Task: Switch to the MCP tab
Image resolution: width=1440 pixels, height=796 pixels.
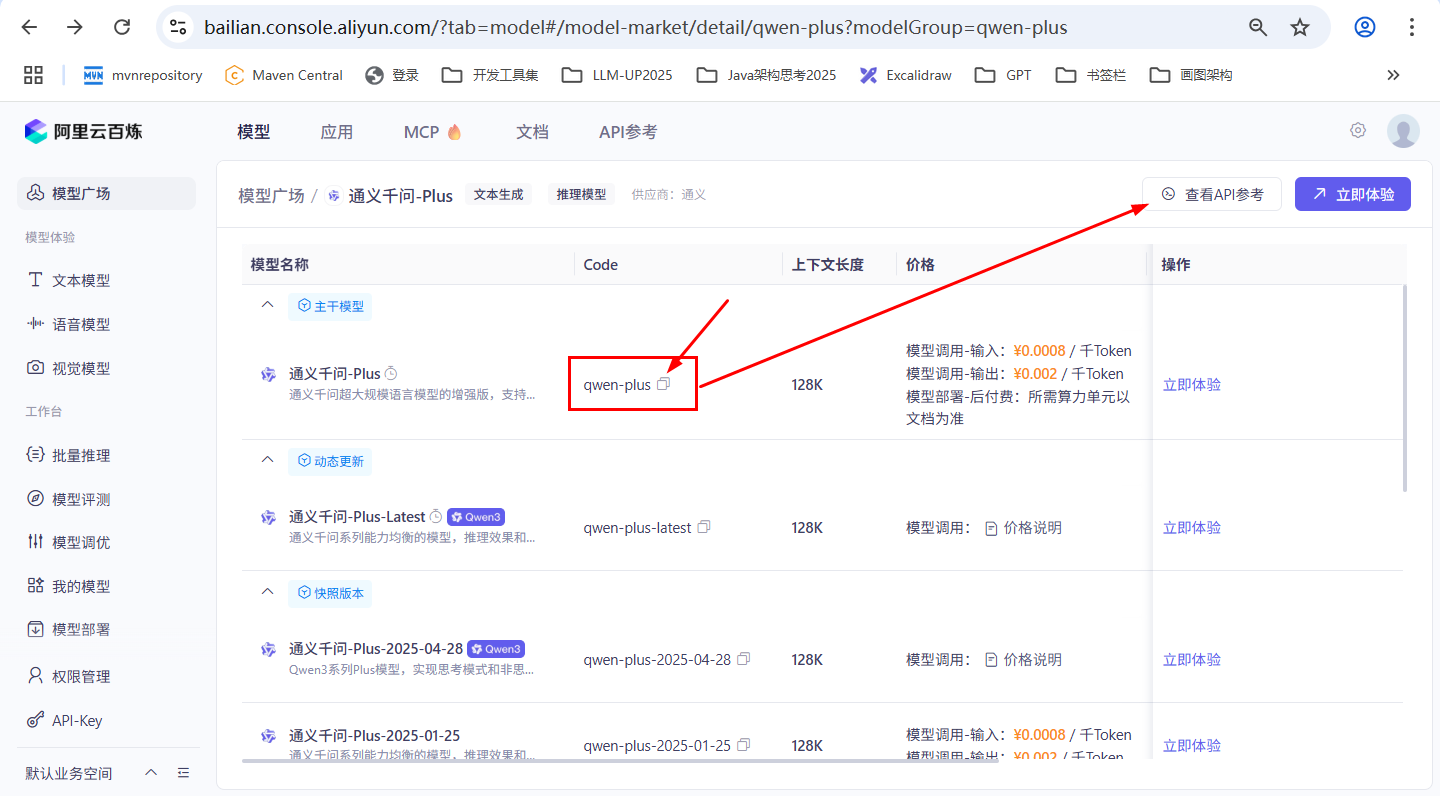Action: pos(424,131)
